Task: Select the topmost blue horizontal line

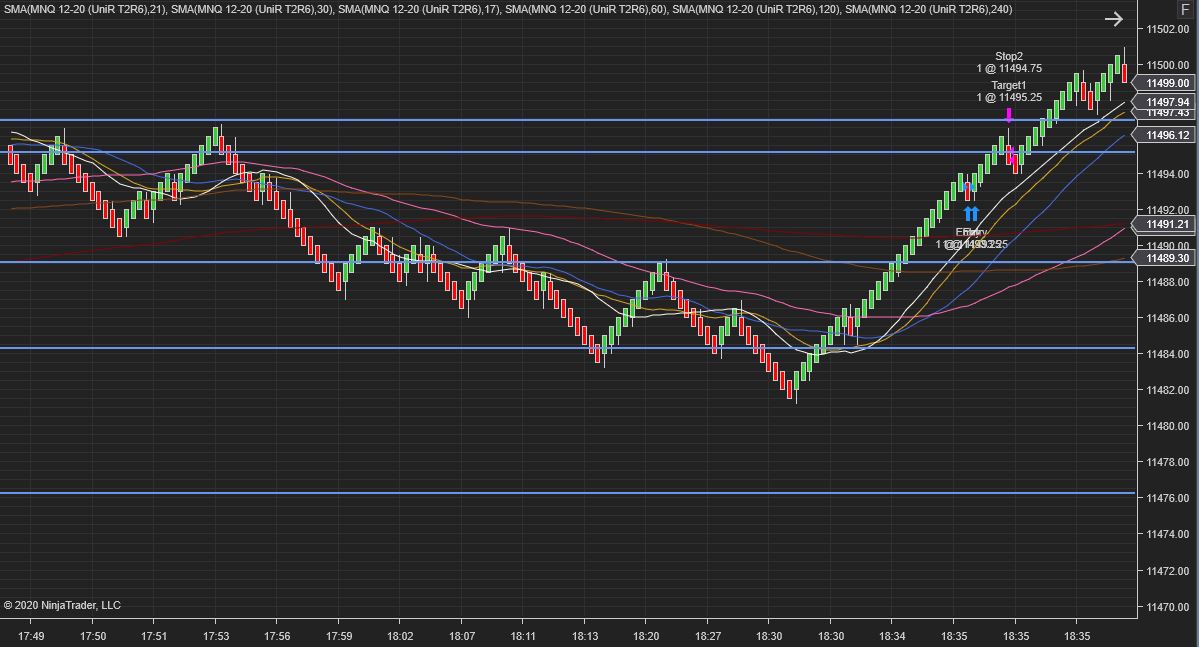Action: click(567, 120)
